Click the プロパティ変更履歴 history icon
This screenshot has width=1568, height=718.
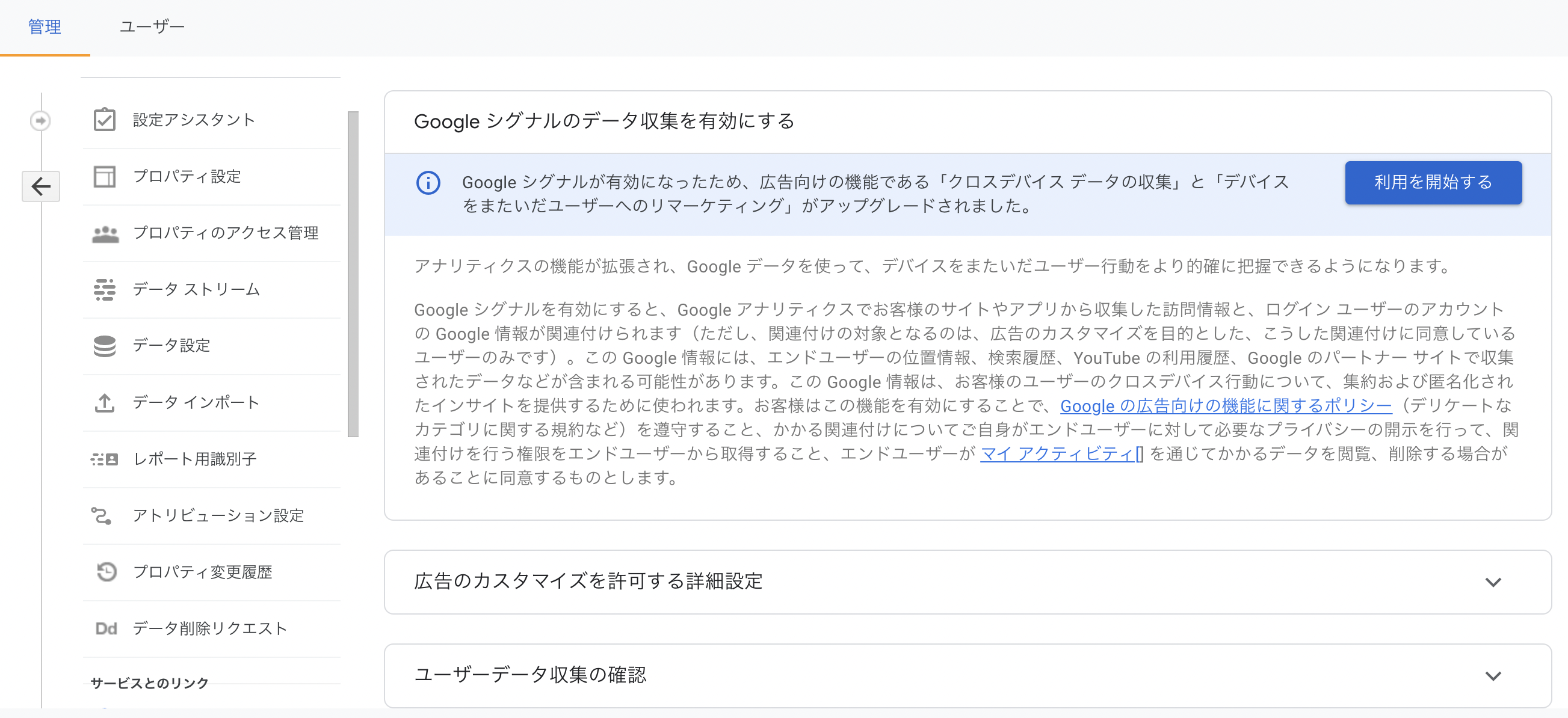point(106,572)
